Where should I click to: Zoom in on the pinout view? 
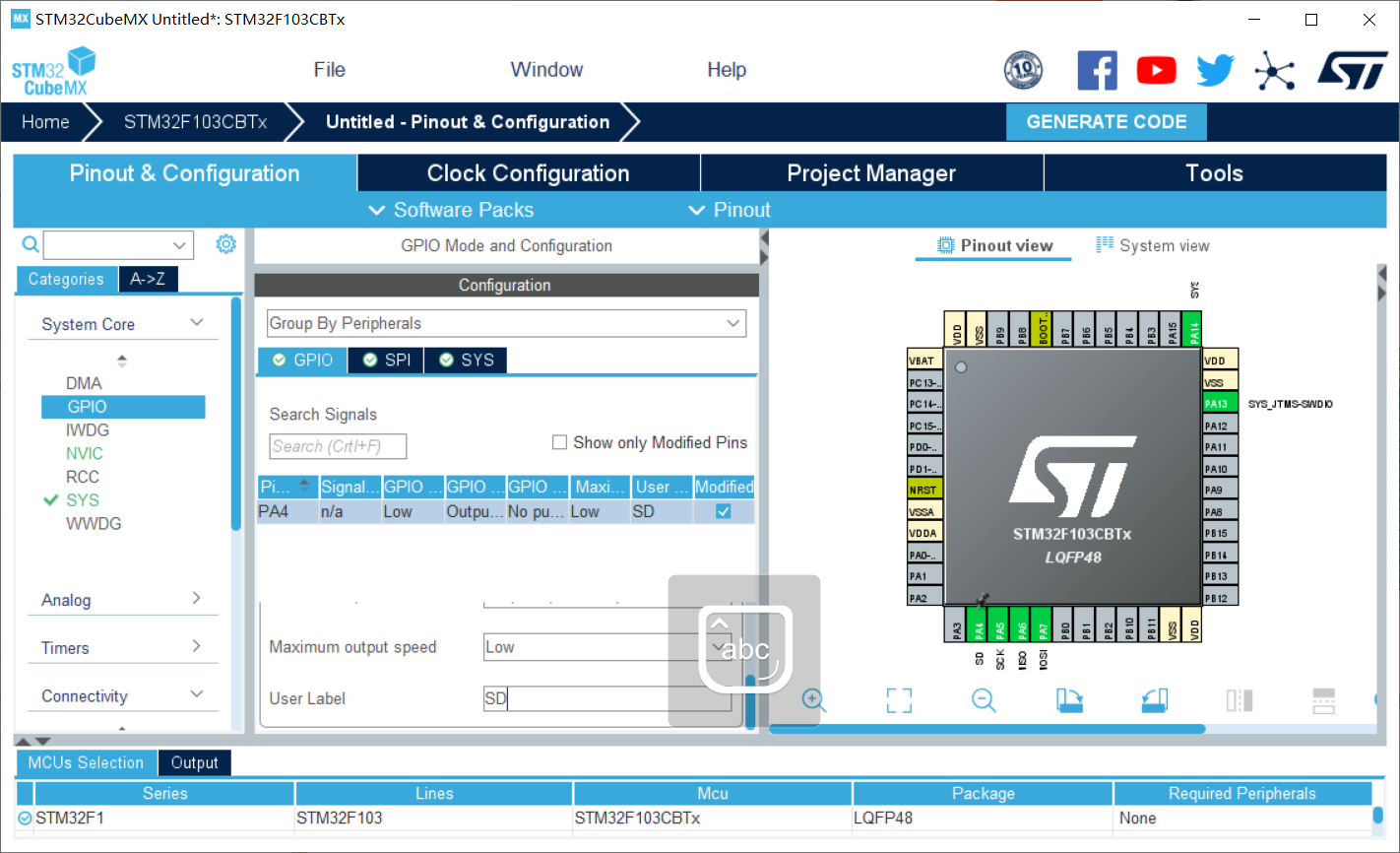click(813, 700)
